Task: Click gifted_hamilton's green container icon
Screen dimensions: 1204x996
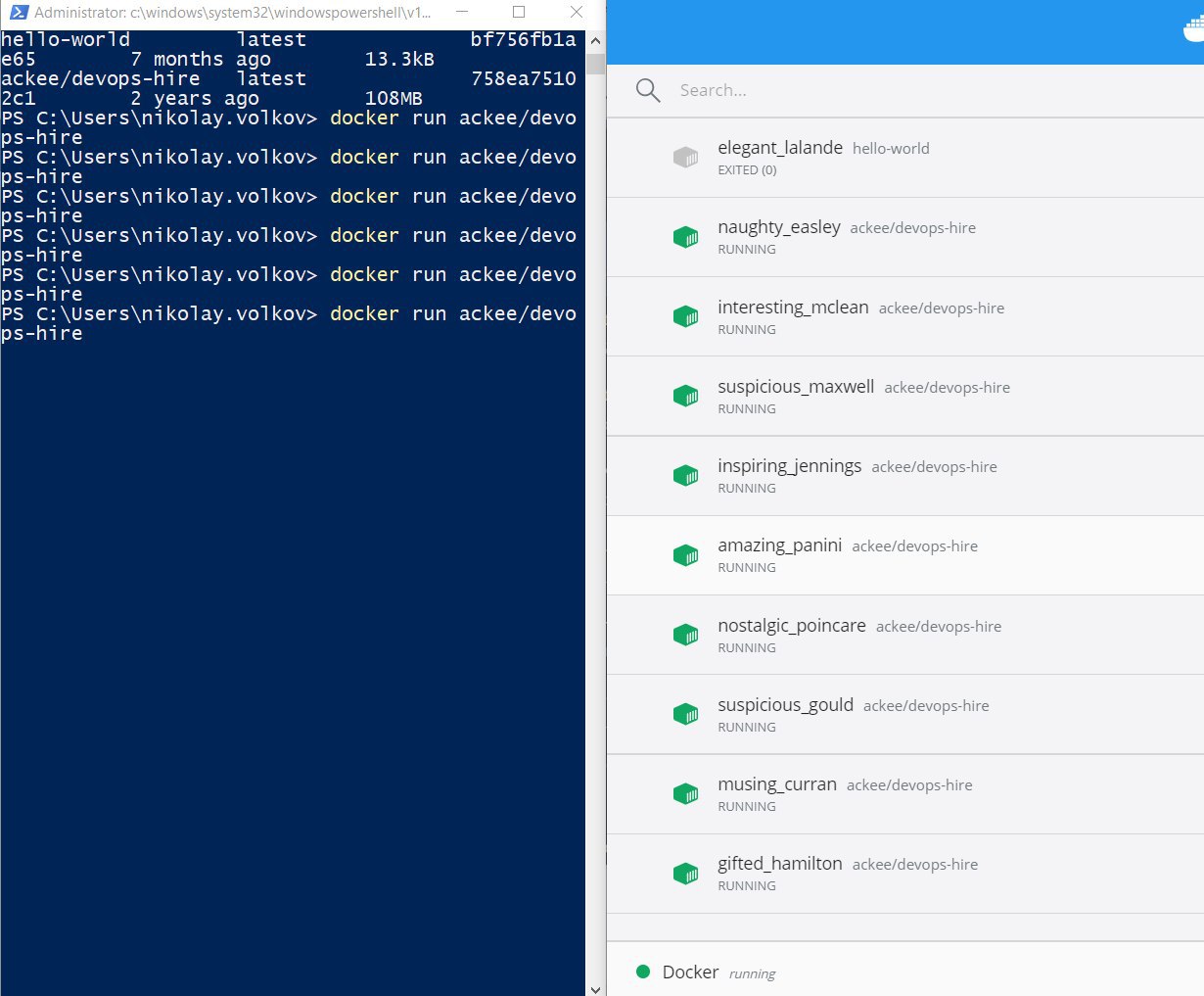Action: pyautogui.click(x=685, y=873)
